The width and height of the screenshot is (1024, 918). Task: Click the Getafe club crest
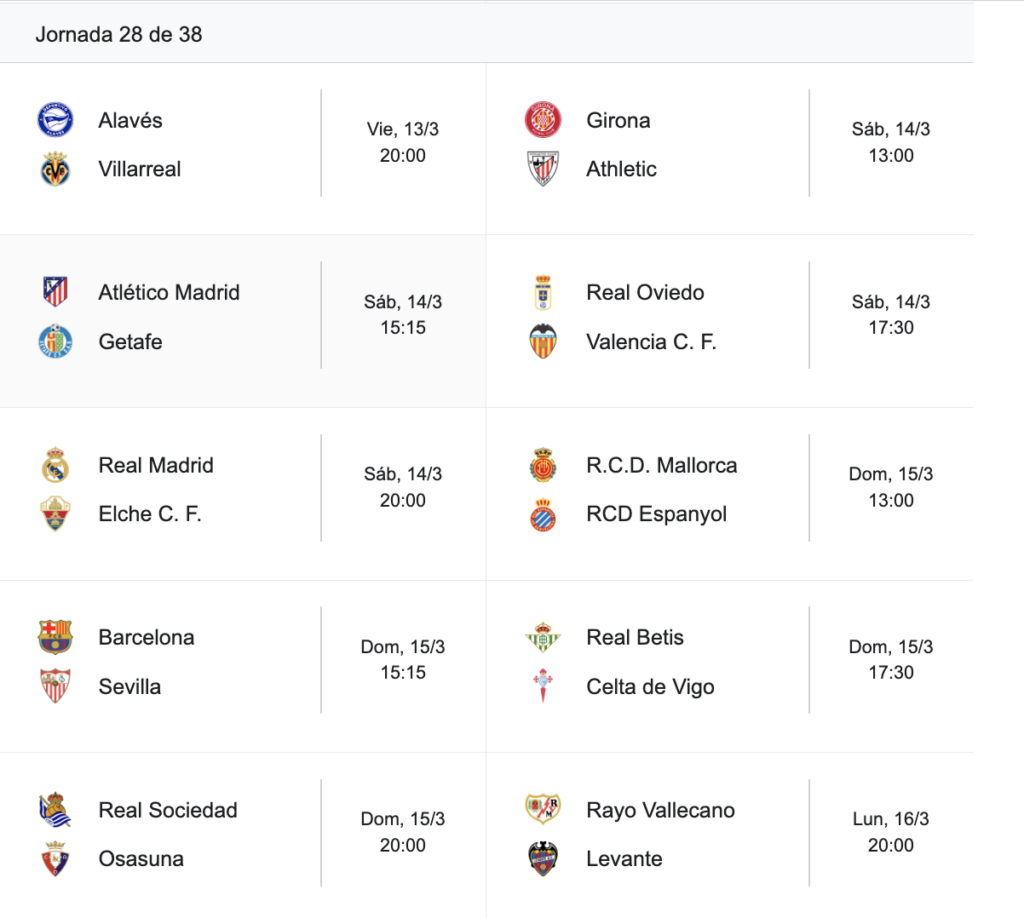pos(55,342)
